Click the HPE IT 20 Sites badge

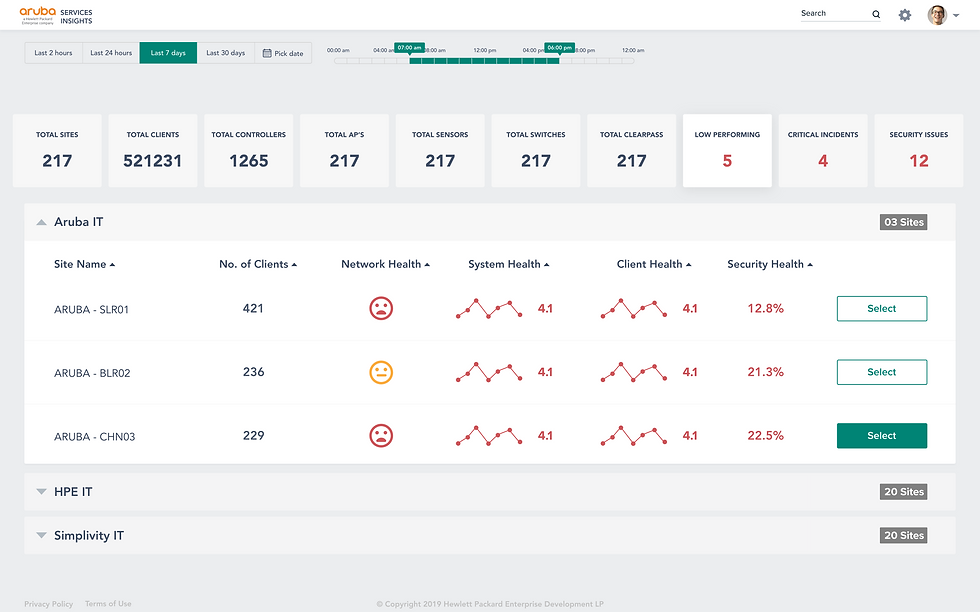pos(903,491)
